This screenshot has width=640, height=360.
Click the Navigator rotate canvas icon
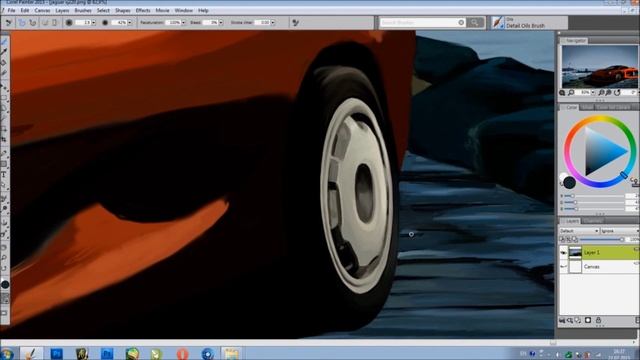(617, 93)
